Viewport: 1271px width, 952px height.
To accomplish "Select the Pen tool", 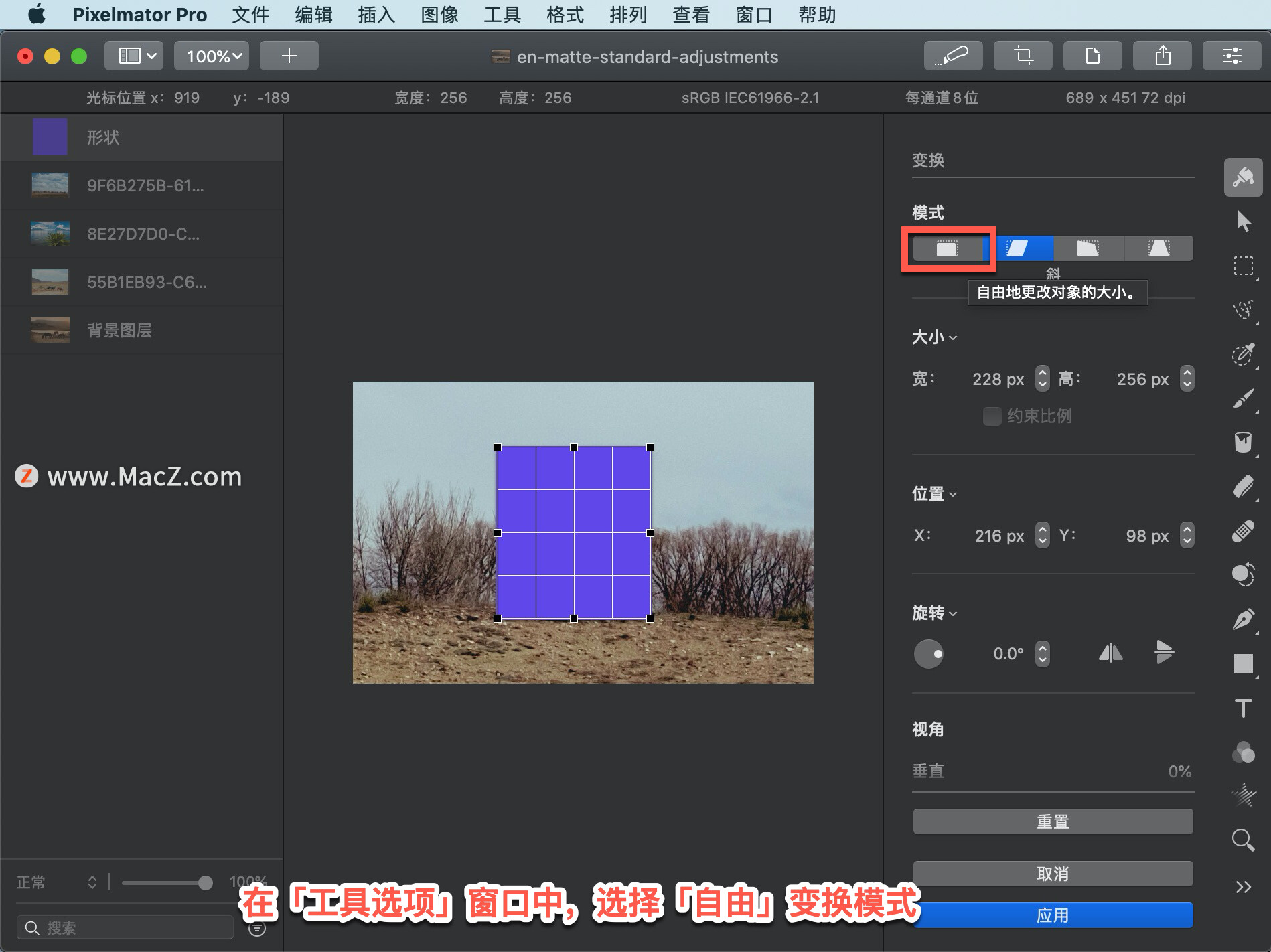I will (1244, 619).
